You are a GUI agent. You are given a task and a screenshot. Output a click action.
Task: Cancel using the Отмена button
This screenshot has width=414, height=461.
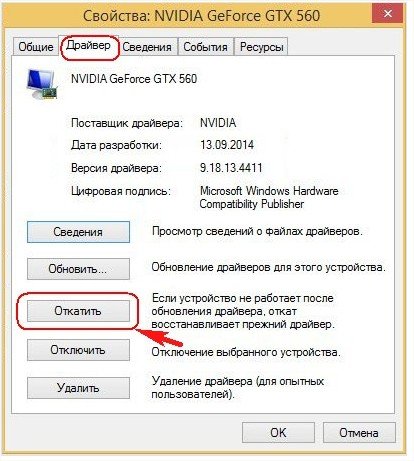click(x=359, y=433)
